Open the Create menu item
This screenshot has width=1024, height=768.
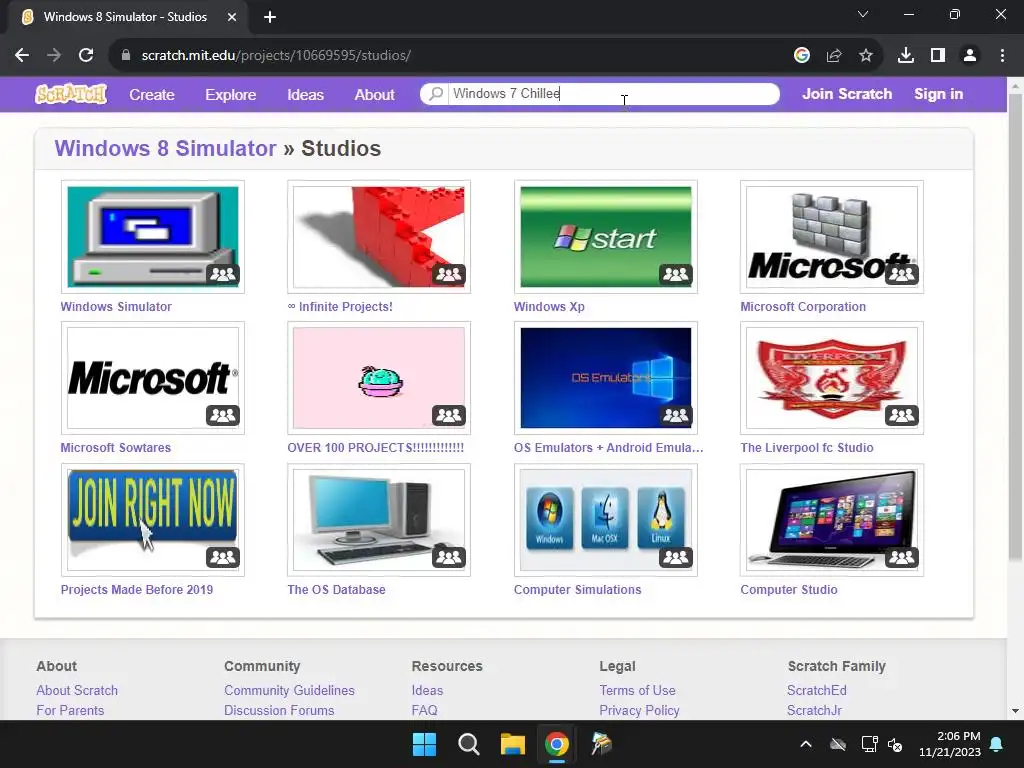click(152, 95)
